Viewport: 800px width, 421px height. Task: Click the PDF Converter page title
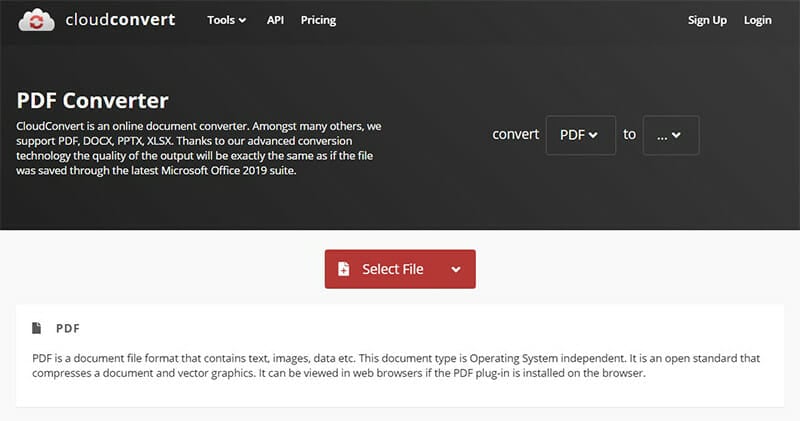coord(92,101)
